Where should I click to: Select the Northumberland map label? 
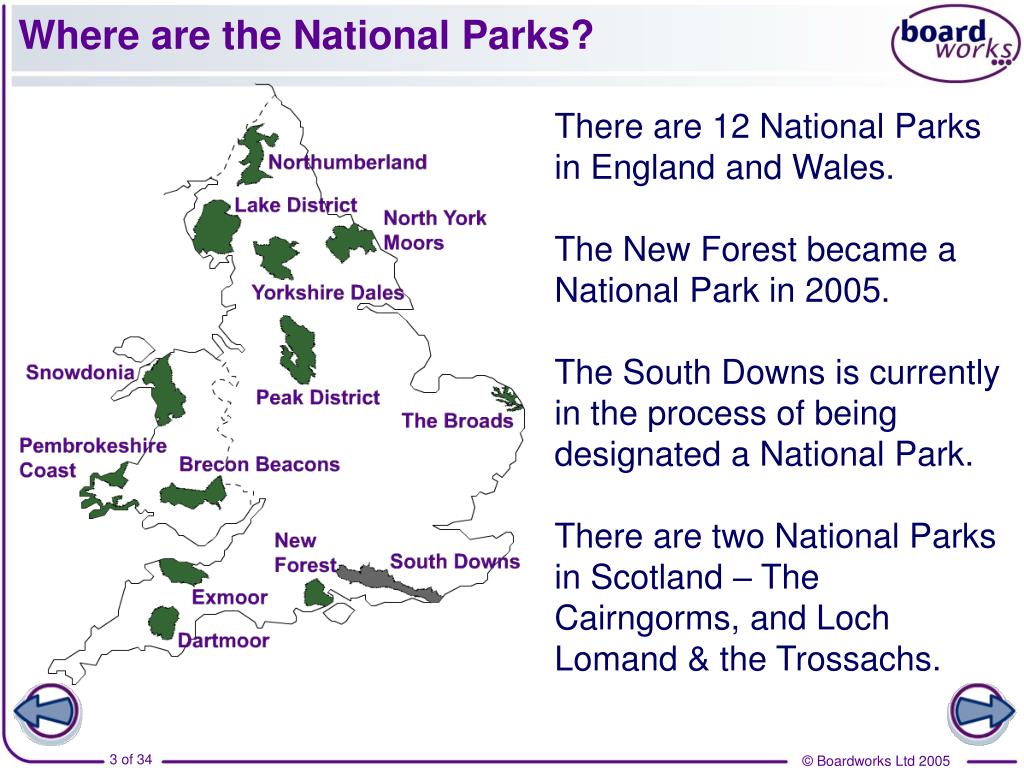pyautogui.click(x=347, y=162)
